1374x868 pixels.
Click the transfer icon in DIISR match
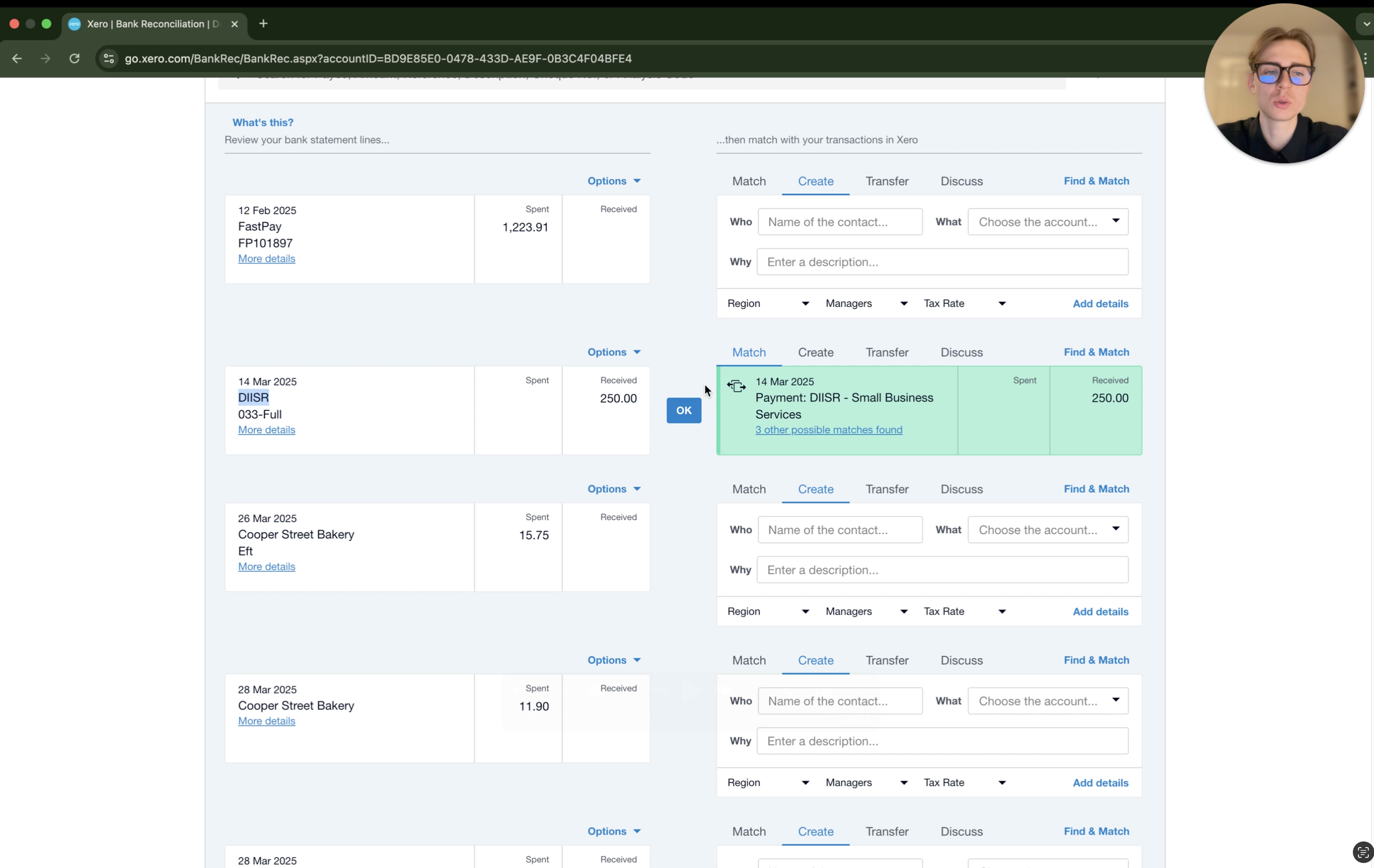pyautogui.click(x=736, y=386)
